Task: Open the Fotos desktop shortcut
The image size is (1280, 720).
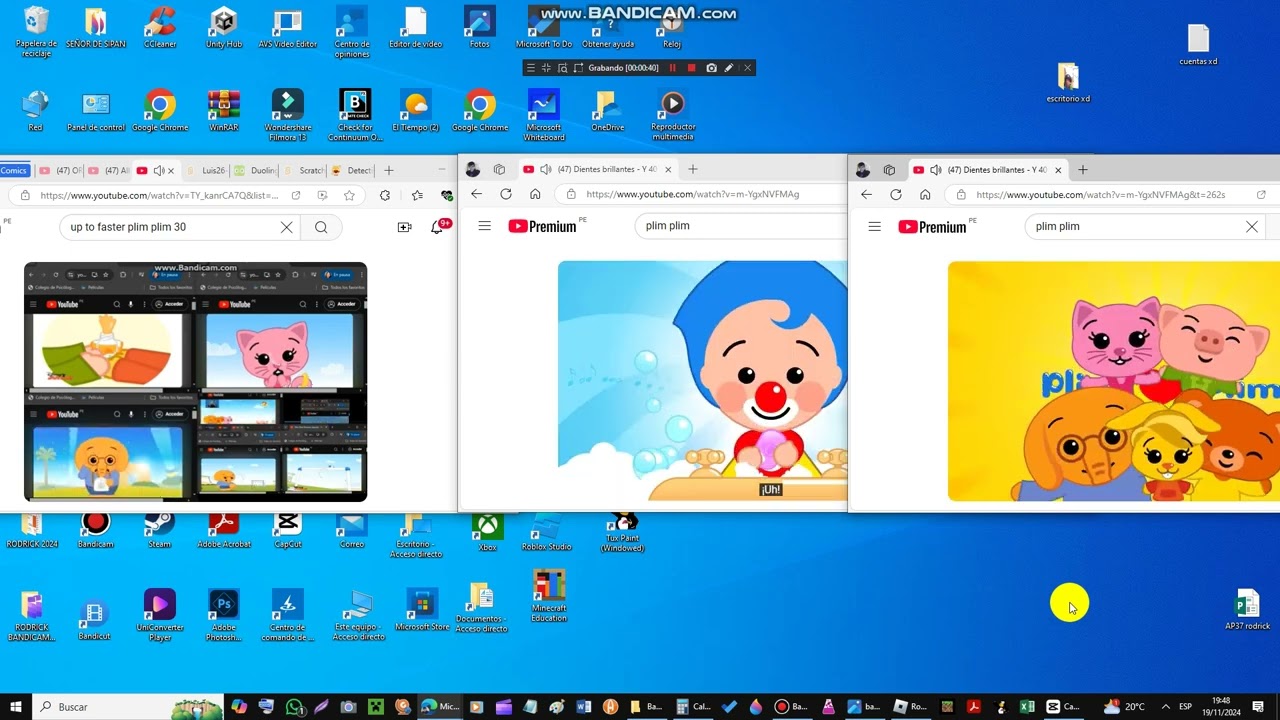Action: 480,28
